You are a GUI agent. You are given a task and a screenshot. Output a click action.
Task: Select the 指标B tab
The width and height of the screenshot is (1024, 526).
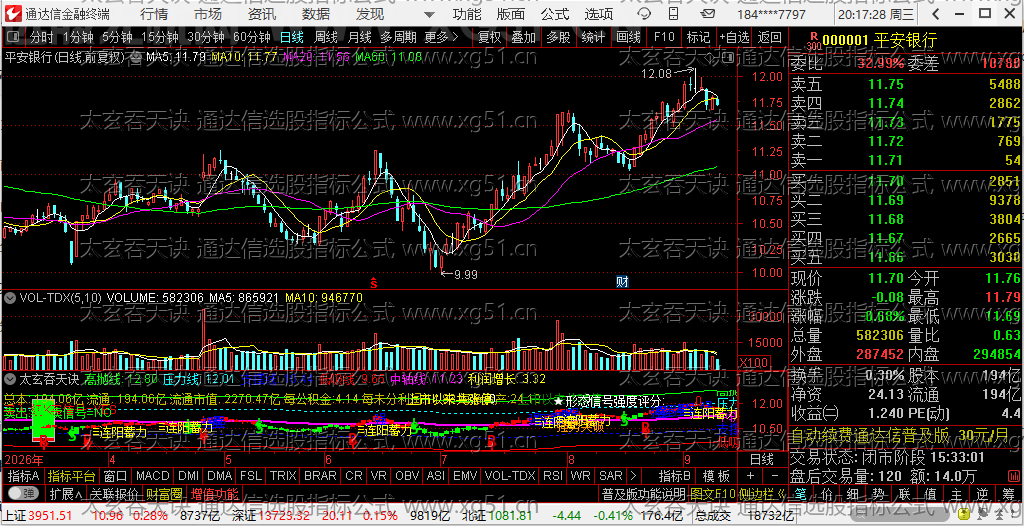click(x=675, y=476)
